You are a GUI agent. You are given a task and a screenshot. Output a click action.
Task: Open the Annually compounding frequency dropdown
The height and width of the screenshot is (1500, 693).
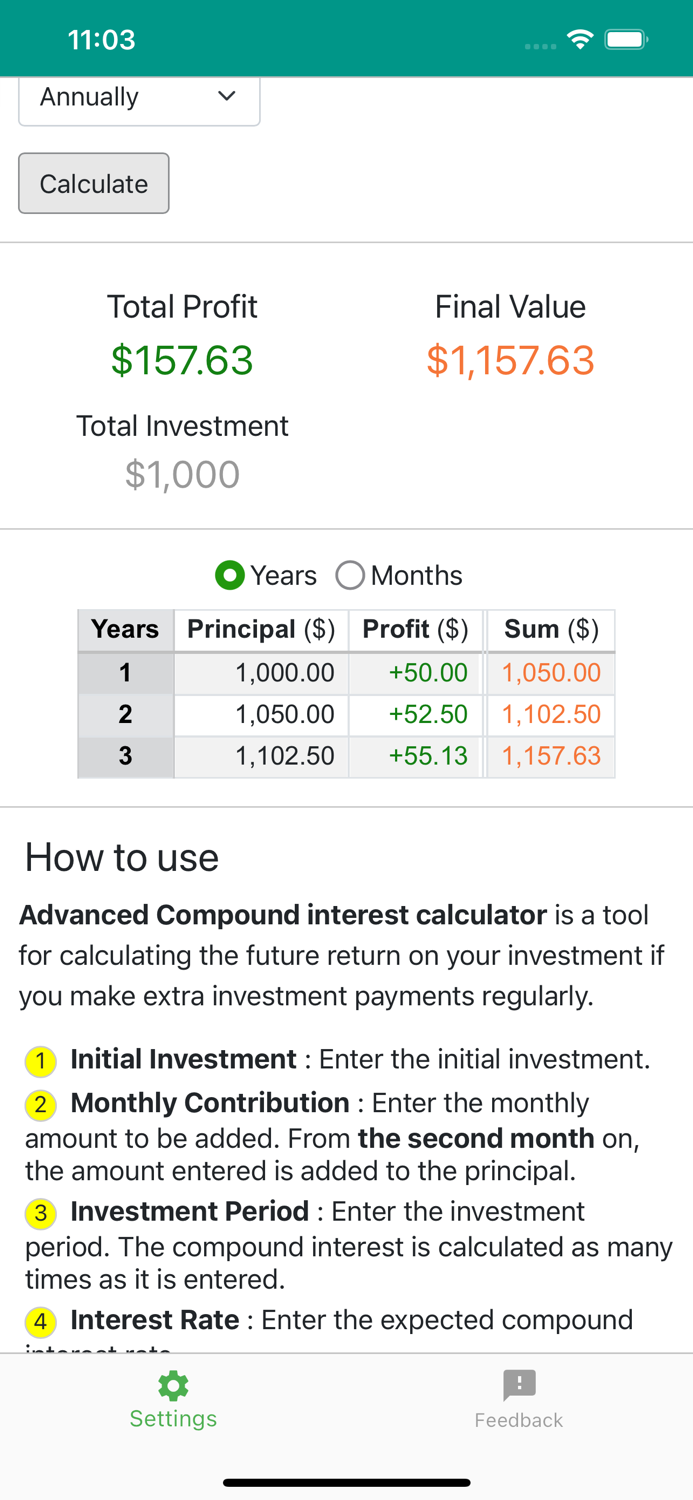click(138, 97)
